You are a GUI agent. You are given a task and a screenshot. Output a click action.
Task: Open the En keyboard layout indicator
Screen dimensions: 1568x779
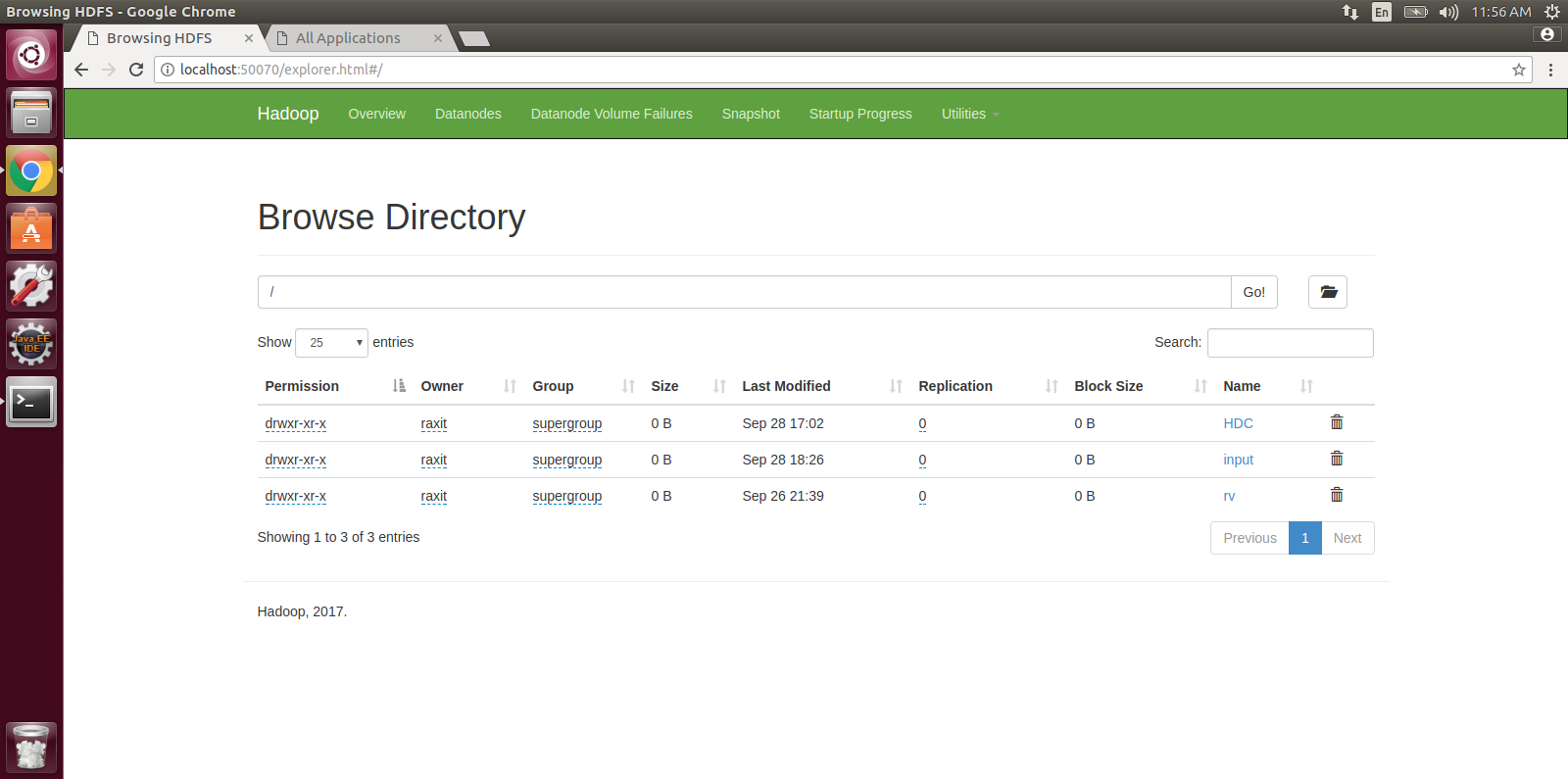[1382, 12]
